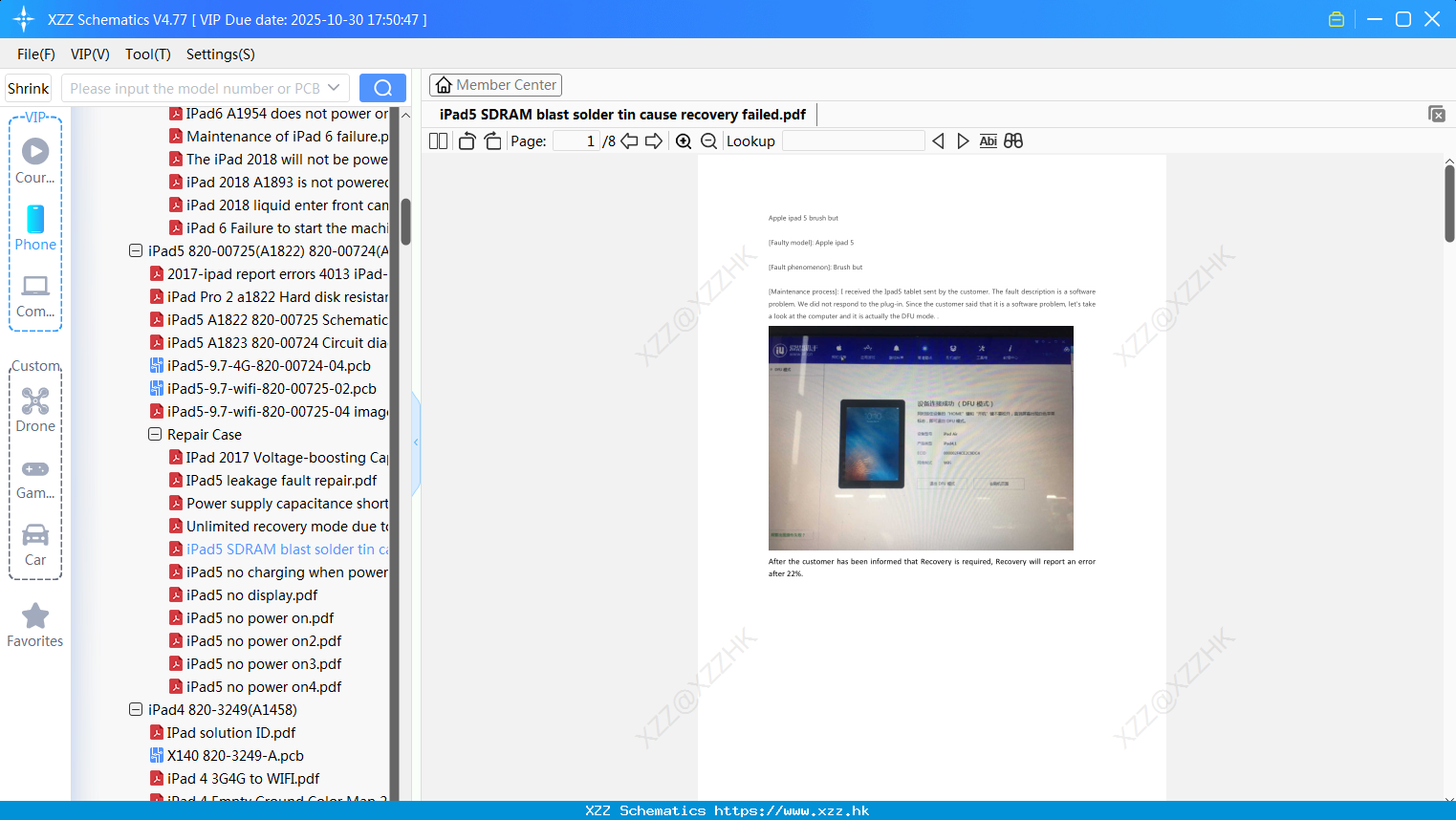Click the blue search button
Image resolution: width=1456 pixels, height=820 pixels.
pos(382,88)
